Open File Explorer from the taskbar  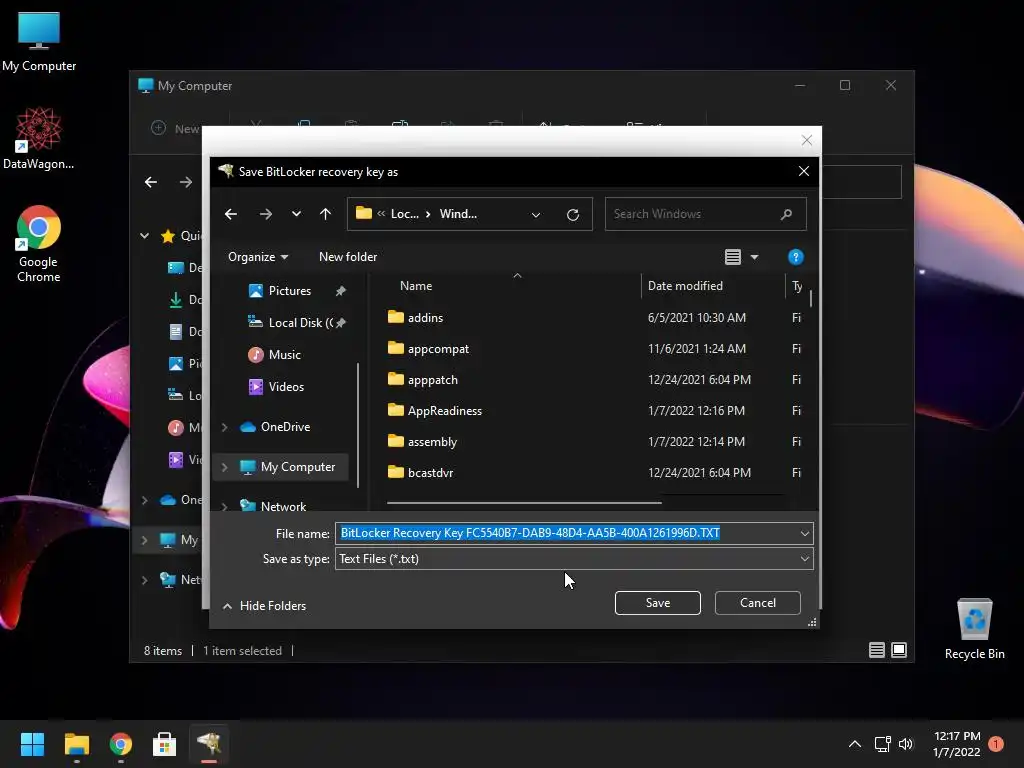(x=76, y=744)
